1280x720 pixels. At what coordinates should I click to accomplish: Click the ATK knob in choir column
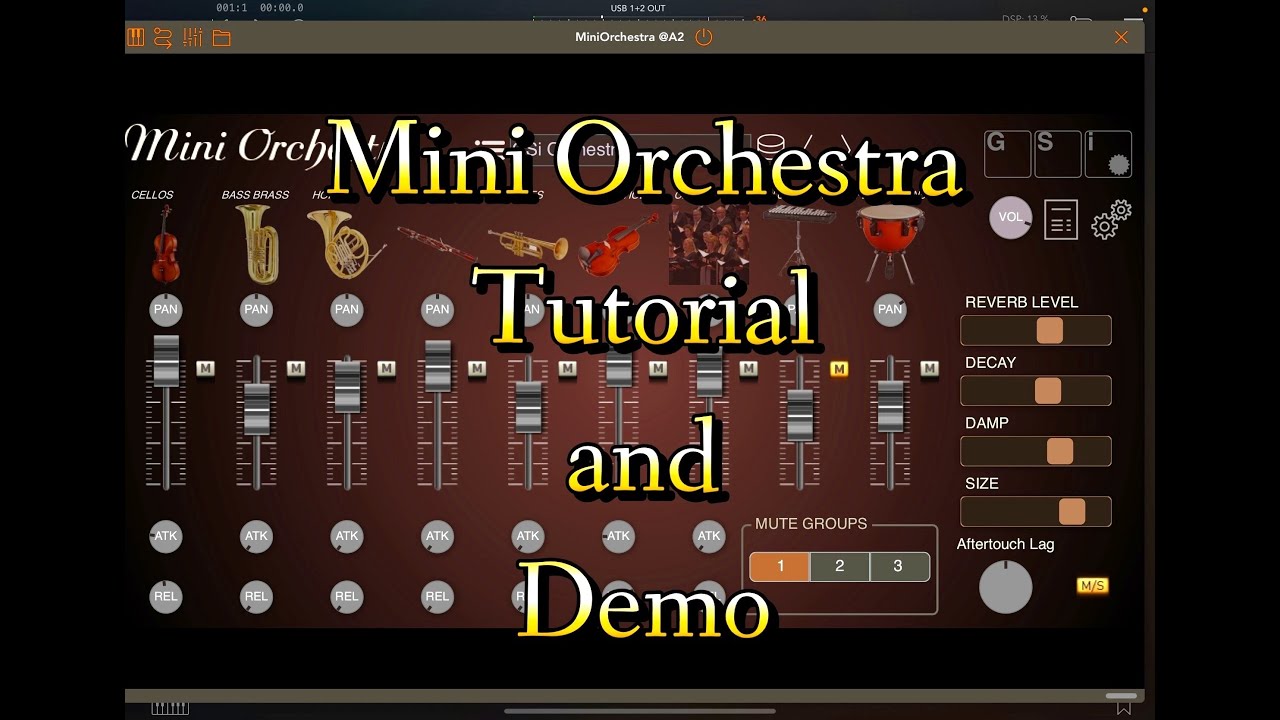[x=709, y=537]
